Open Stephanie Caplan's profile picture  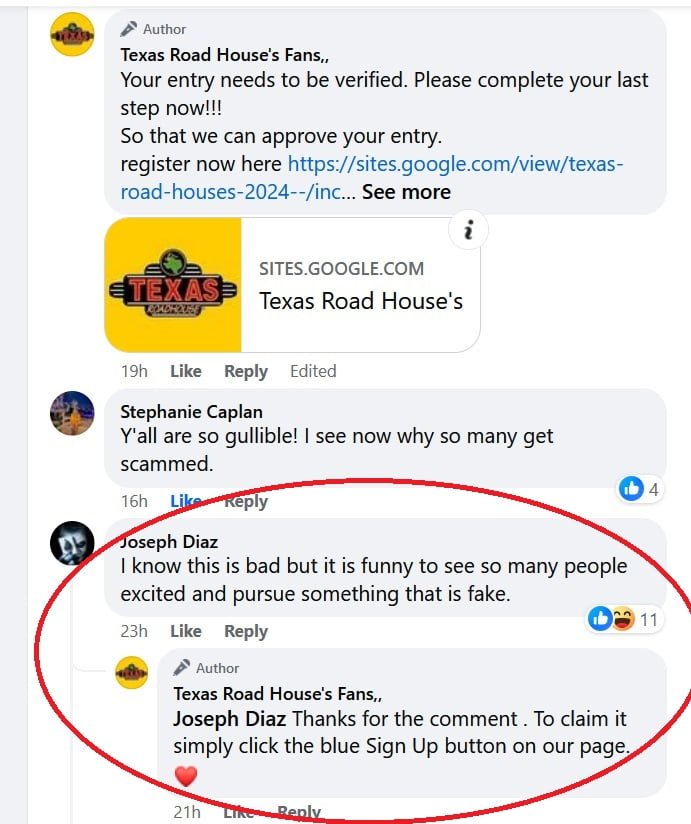coord(72,413)
